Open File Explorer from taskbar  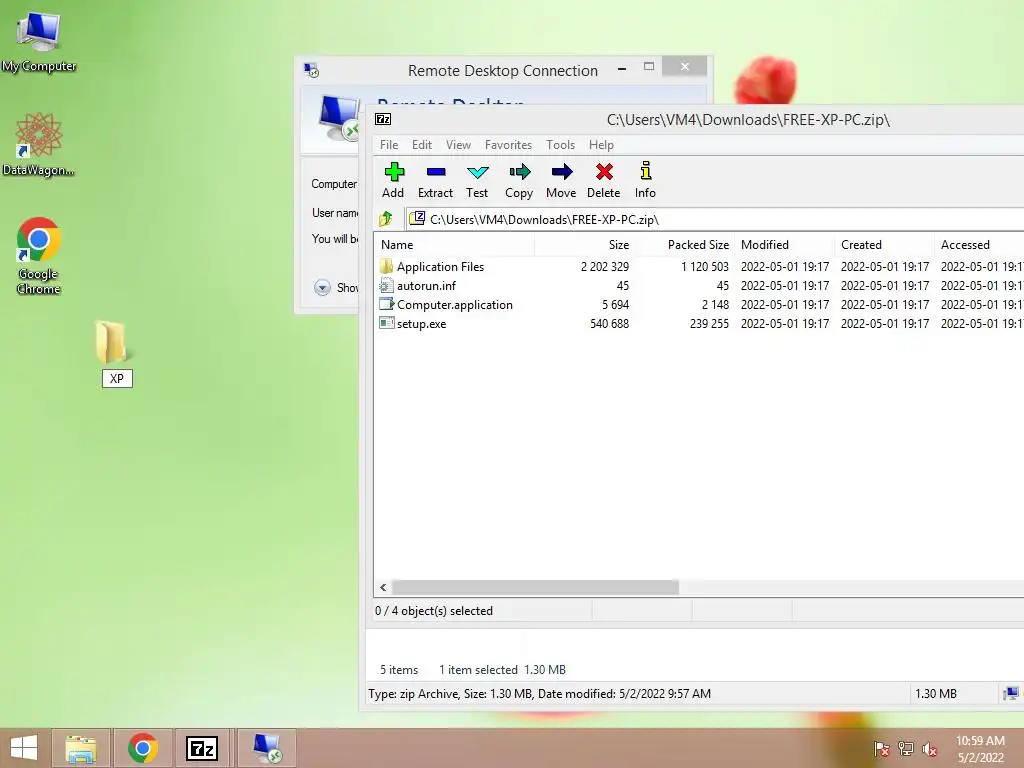point(81,748)
